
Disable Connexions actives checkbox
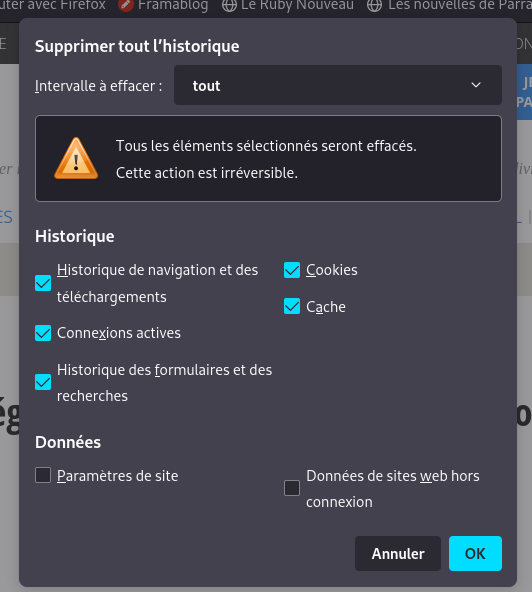tap(43, 333)
